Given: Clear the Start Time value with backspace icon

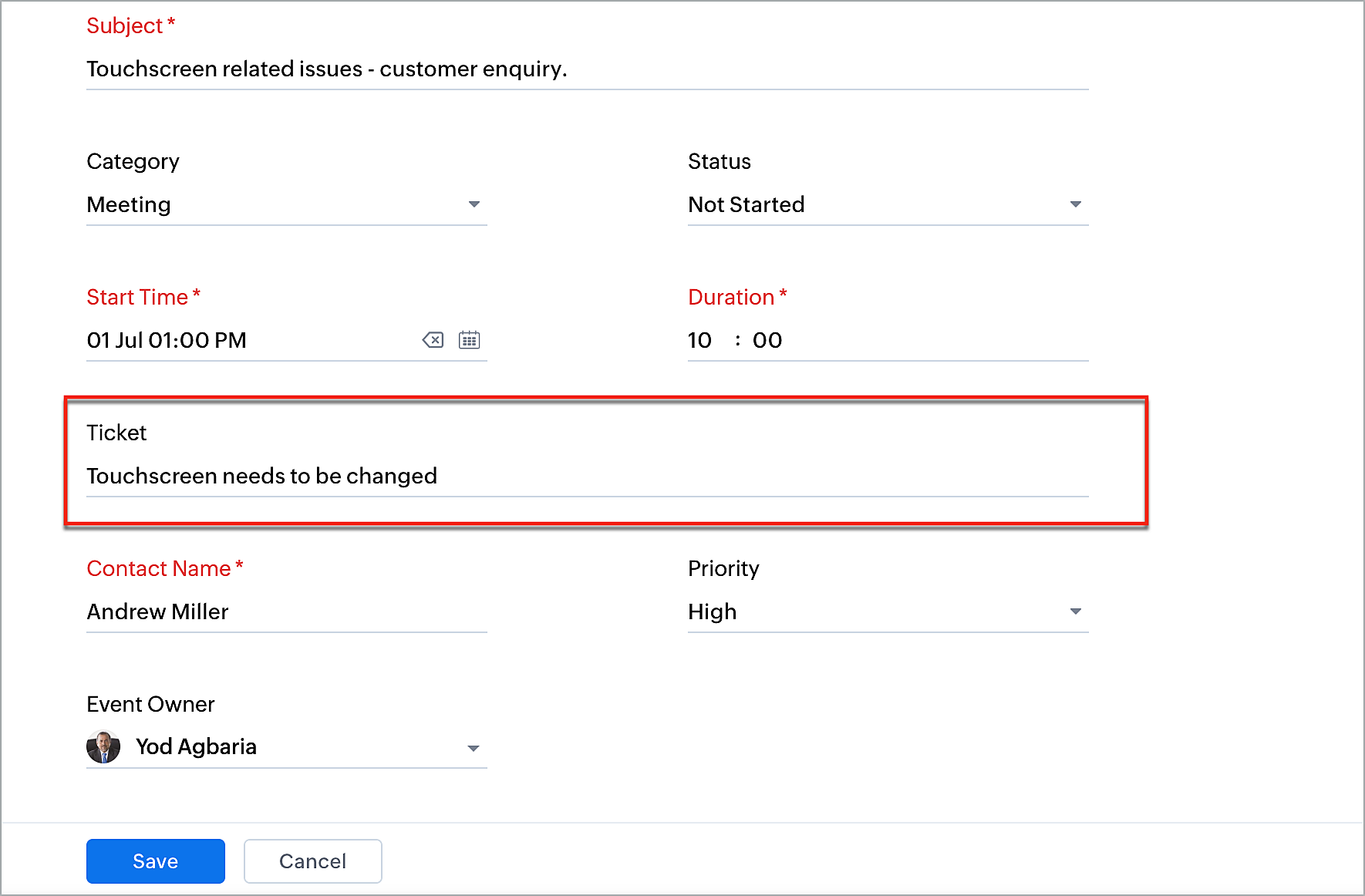Looking at the screenshot, I should pyautogui.click(x=433, y=340).
